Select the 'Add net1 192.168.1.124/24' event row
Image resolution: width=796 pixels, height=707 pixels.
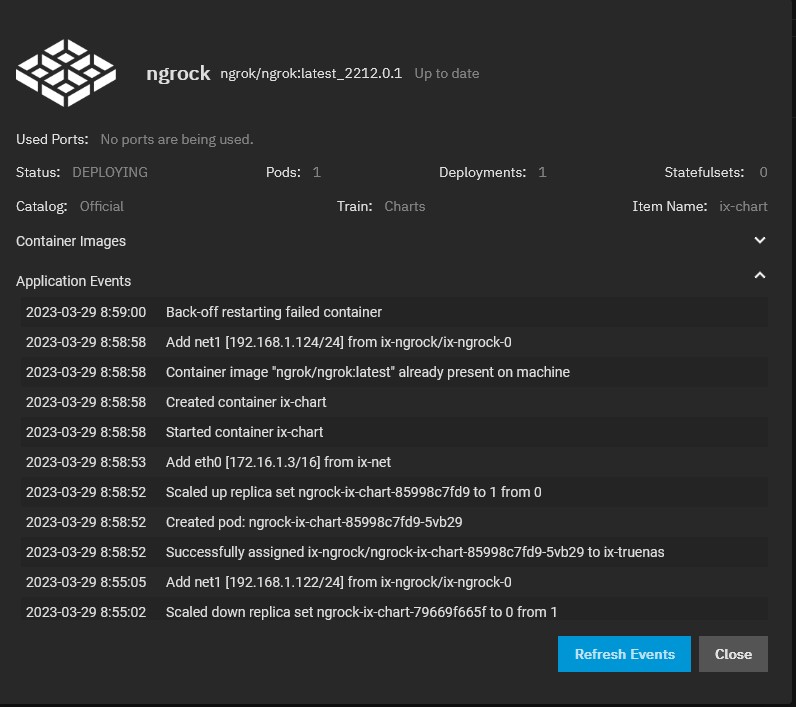[338, 342]
